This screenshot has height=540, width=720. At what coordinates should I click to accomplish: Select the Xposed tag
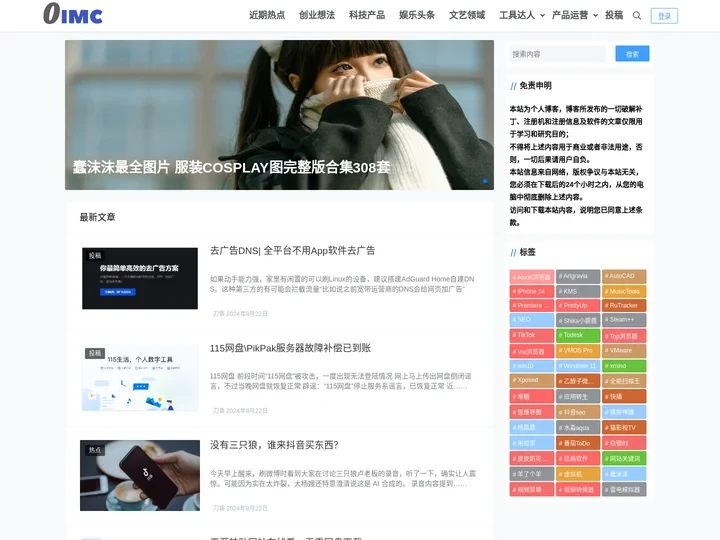[x=532, y=381]
